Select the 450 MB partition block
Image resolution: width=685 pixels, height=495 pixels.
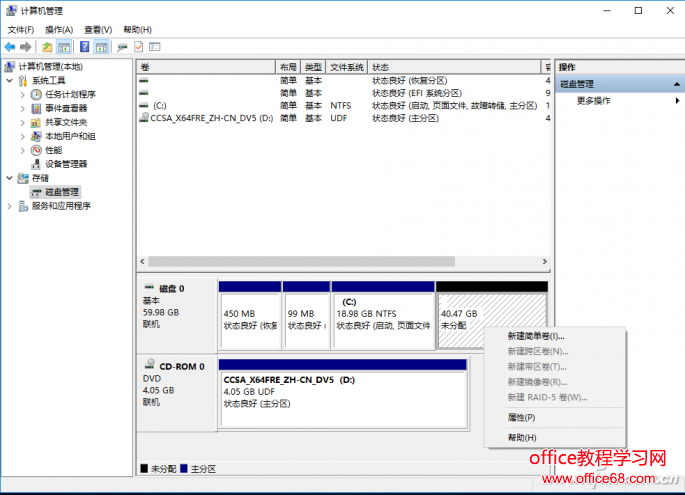250,315
